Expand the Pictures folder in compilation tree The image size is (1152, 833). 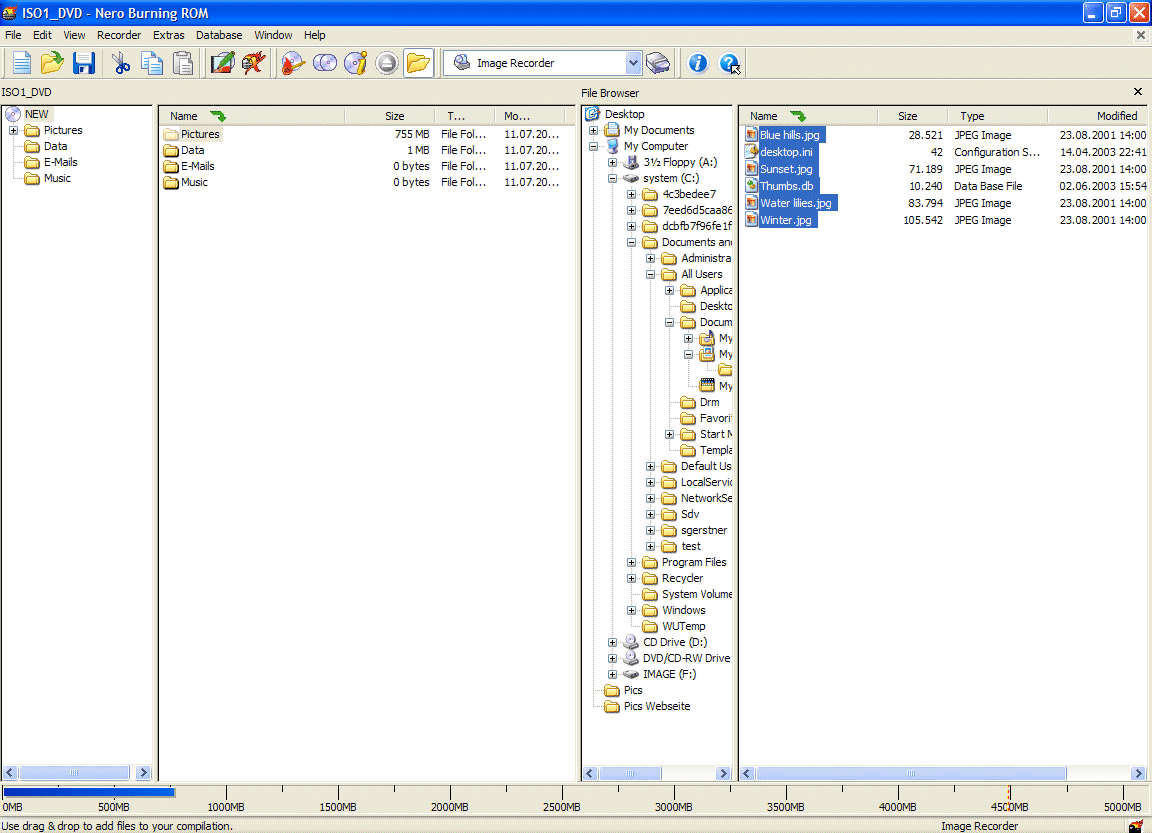13,131
